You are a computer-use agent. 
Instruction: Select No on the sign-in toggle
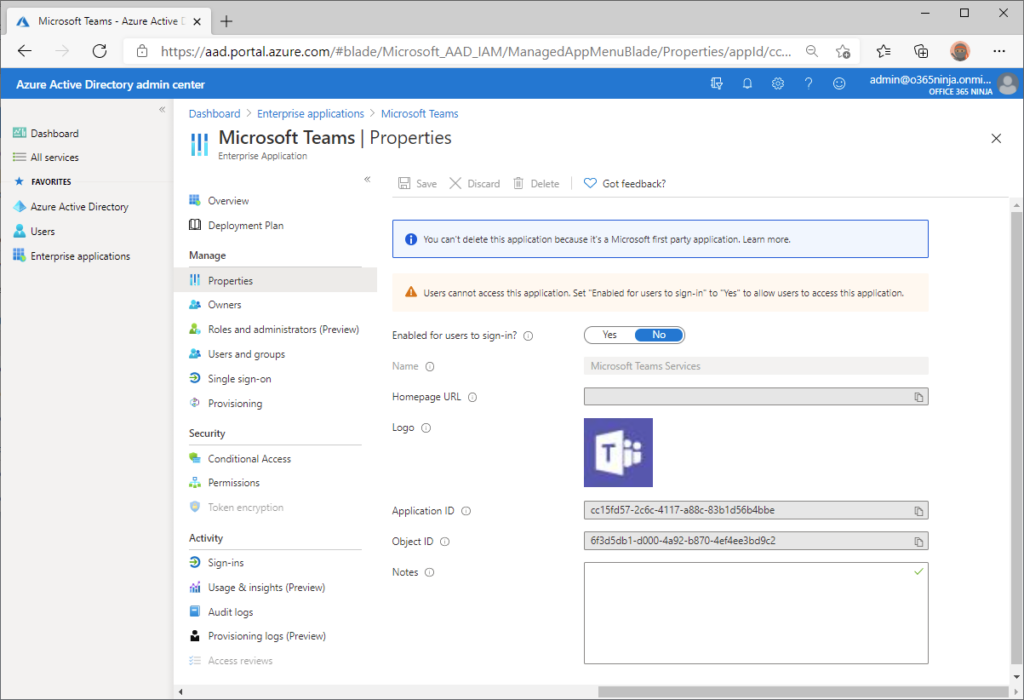pyautogui.click(x=659, y=335)
